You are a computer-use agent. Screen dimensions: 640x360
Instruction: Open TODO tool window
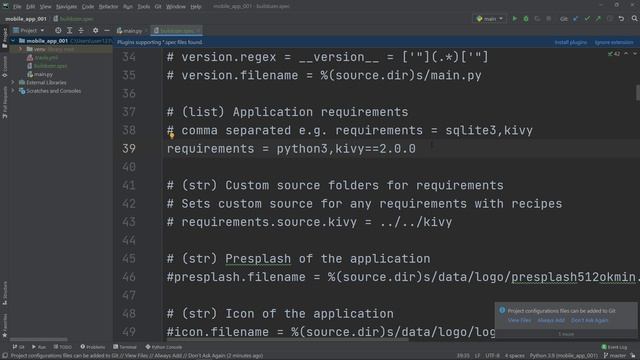(62, 347)
